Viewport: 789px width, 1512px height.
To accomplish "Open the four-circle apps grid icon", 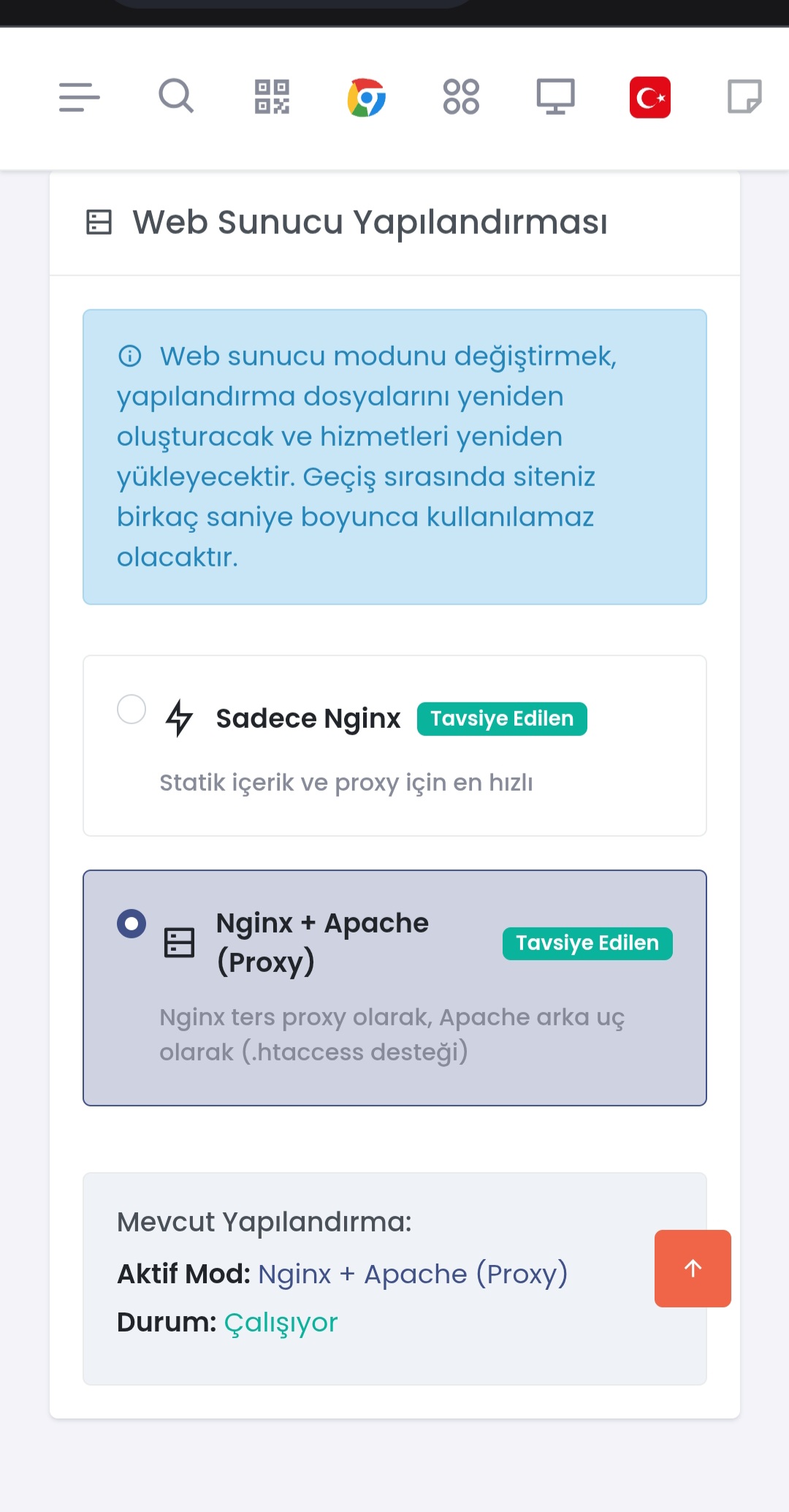I will point(461,96).
